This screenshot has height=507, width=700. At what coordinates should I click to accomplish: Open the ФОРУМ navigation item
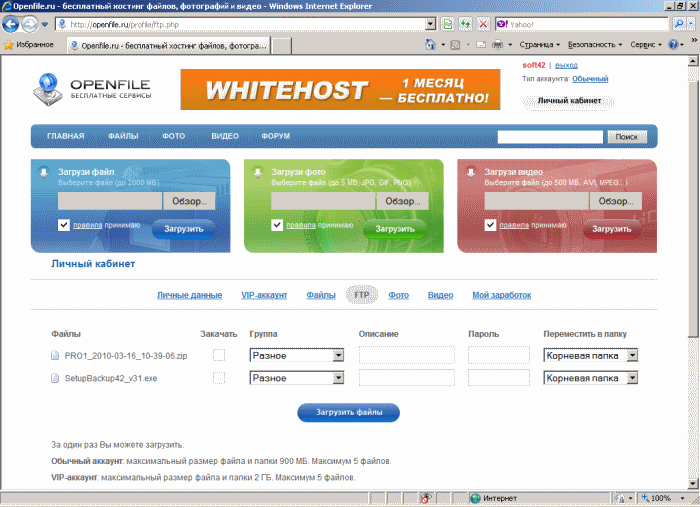tap(276, 136)
